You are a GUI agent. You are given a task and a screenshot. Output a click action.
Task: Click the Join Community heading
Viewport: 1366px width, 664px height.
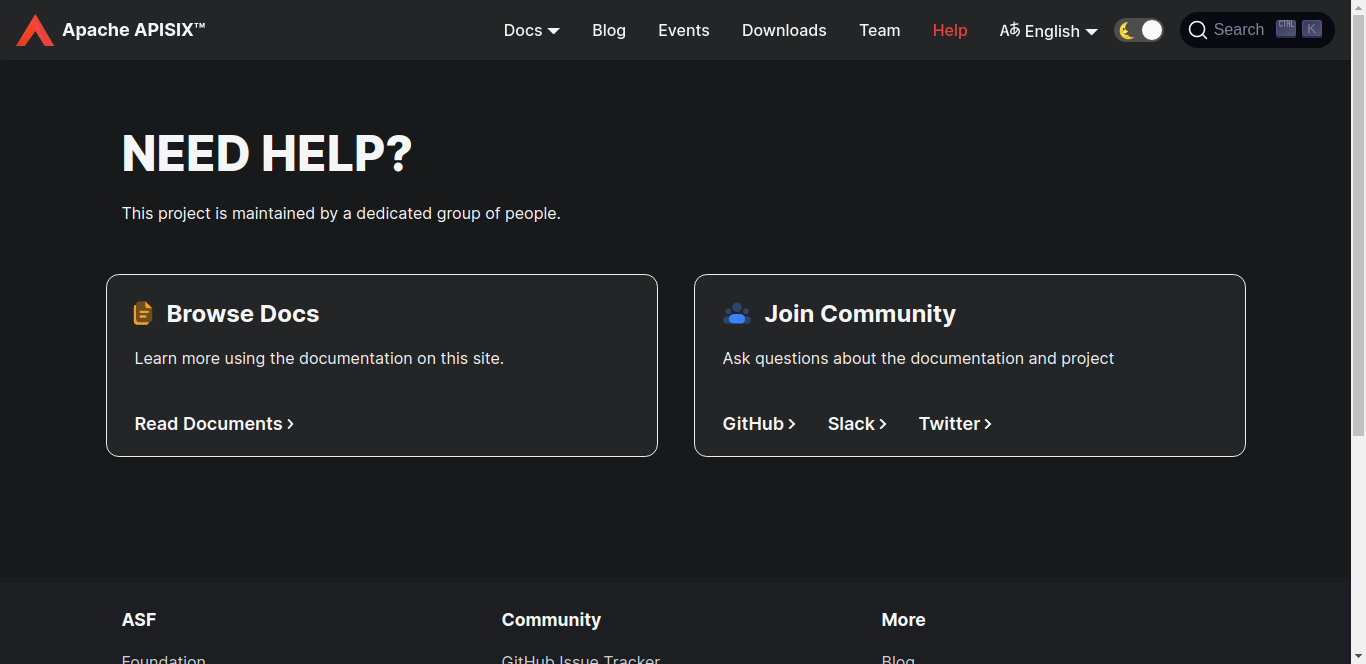[x=860, y=313]
